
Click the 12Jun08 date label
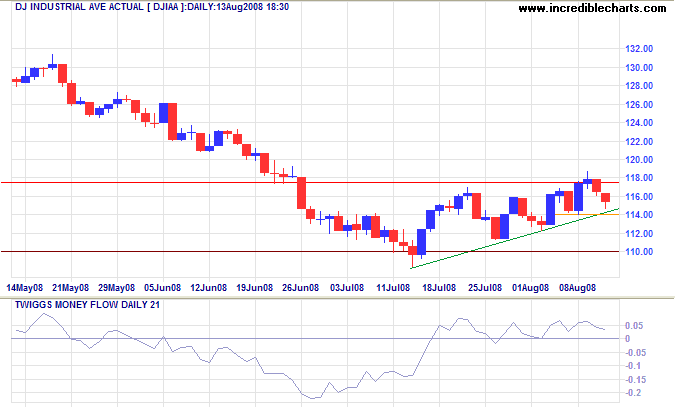click(208, 288)
